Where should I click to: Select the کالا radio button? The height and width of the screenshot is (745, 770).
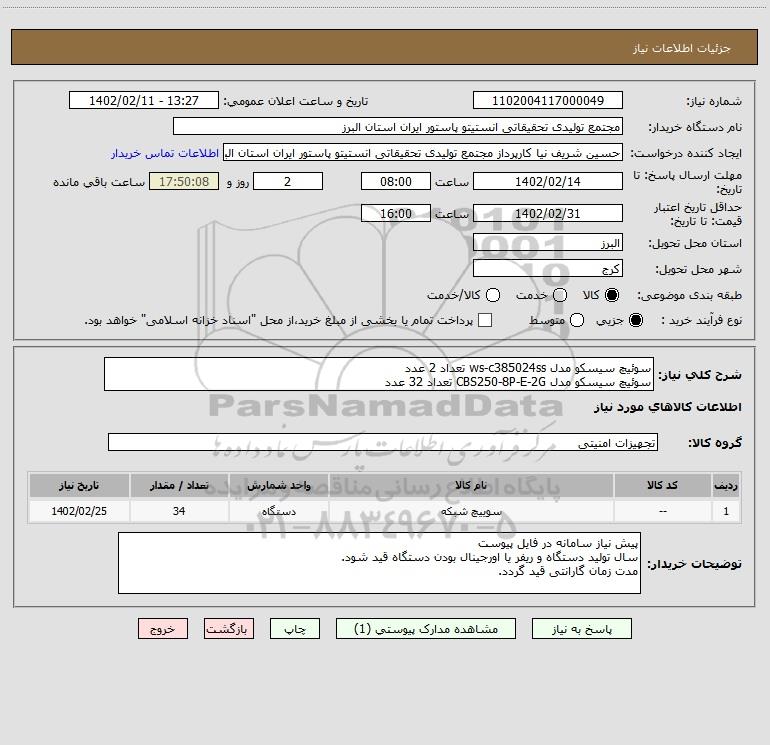point(612,295)
